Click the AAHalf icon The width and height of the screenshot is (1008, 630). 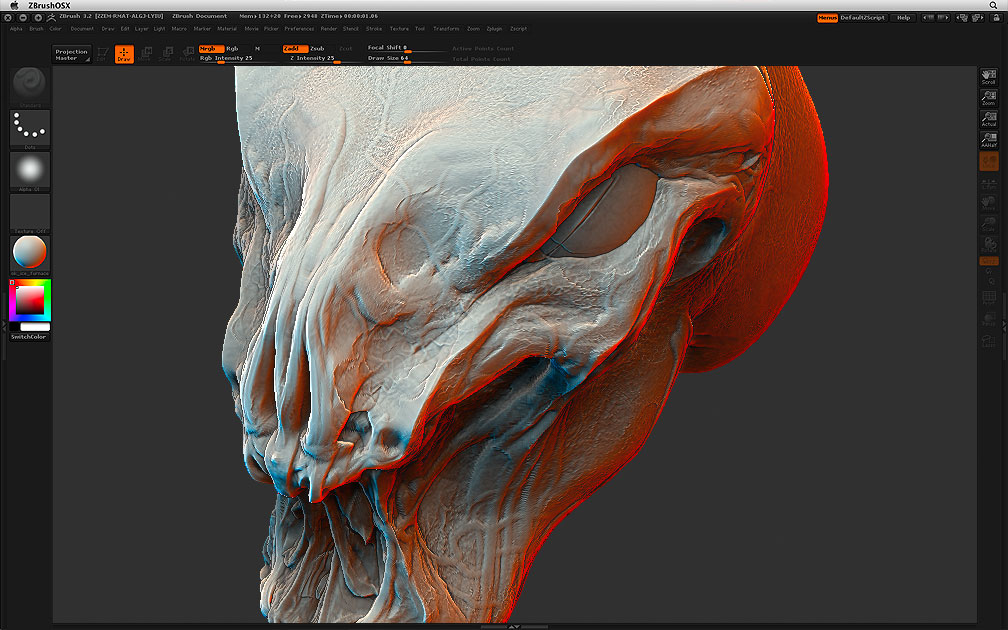tap(989, 140)
